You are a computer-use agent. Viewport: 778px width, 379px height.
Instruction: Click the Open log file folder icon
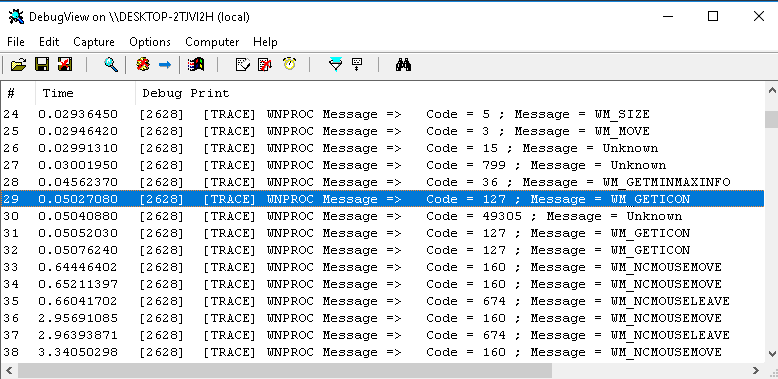(18, 64)
